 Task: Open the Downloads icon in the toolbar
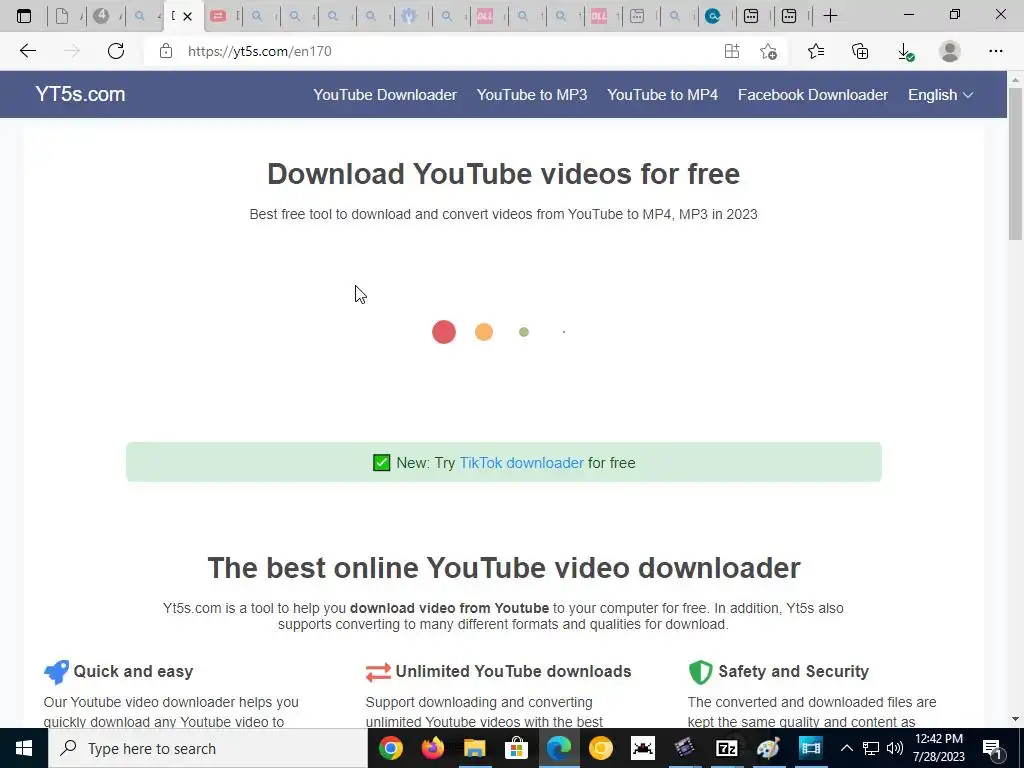coord(905,52)
